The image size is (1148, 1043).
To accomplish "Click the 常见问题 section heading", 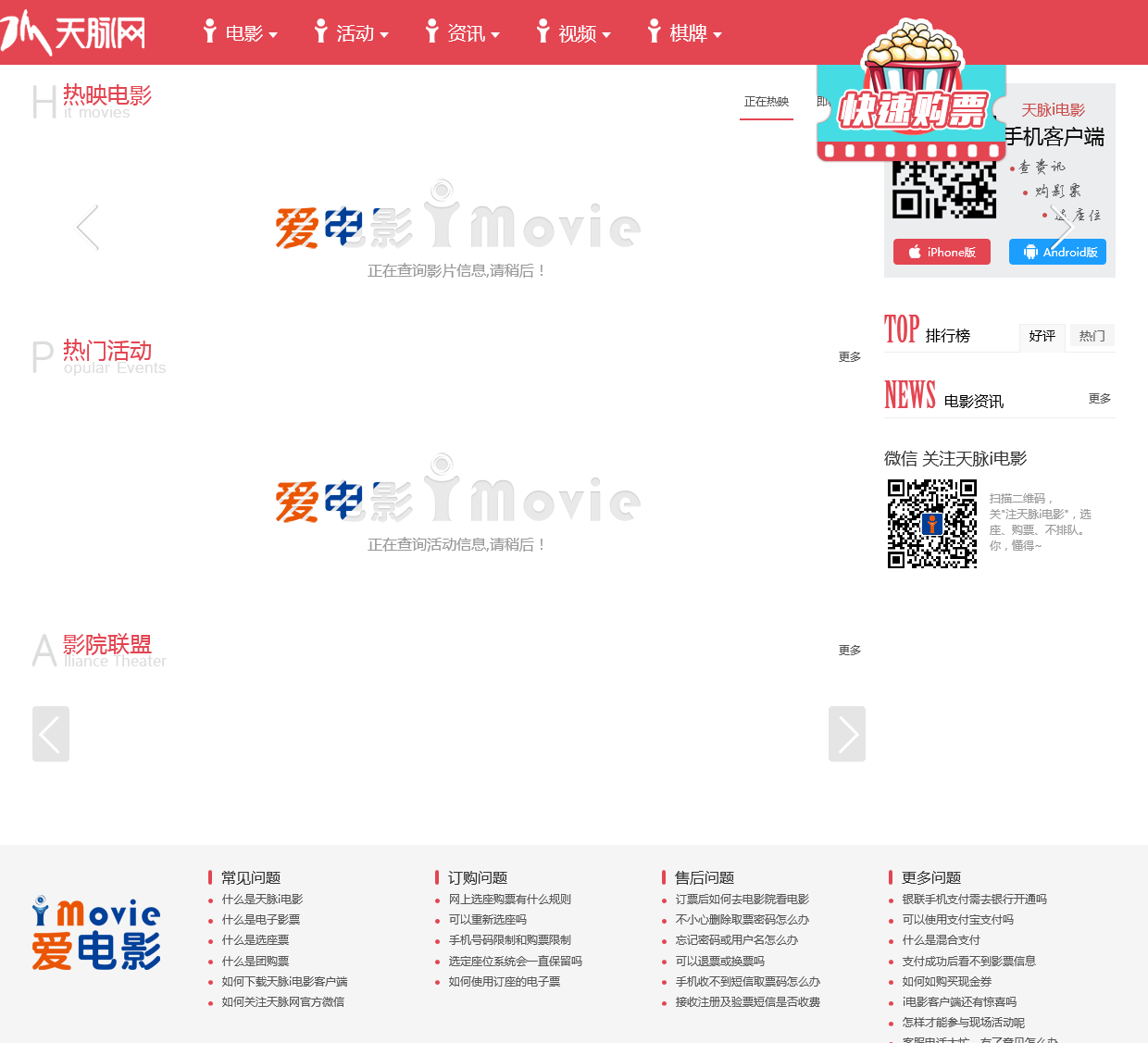I will (x=251, y=877).
